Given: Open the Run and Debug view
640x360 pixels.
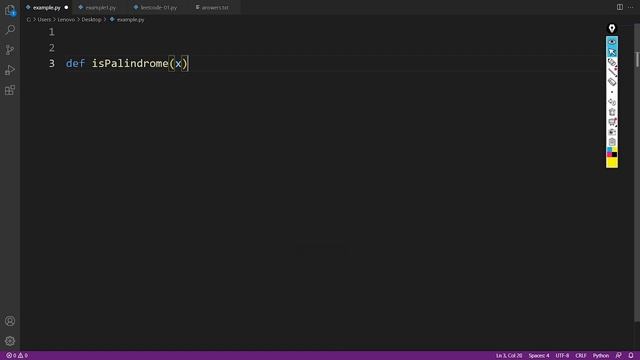Looking at the screenshot, I should tap(10, 70).
